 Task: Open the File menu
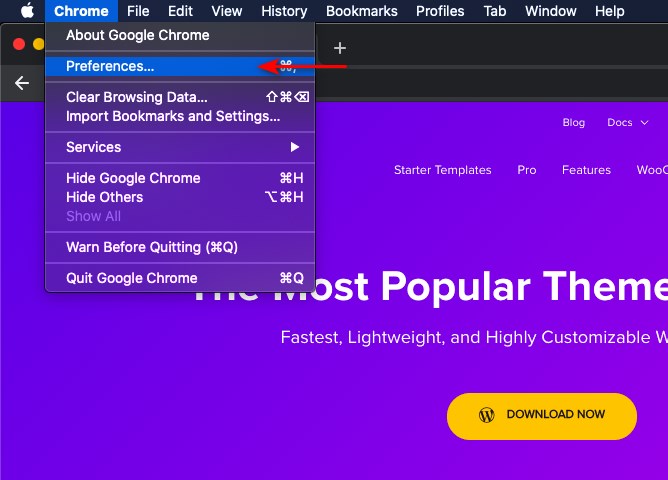(x=138, y=11)
